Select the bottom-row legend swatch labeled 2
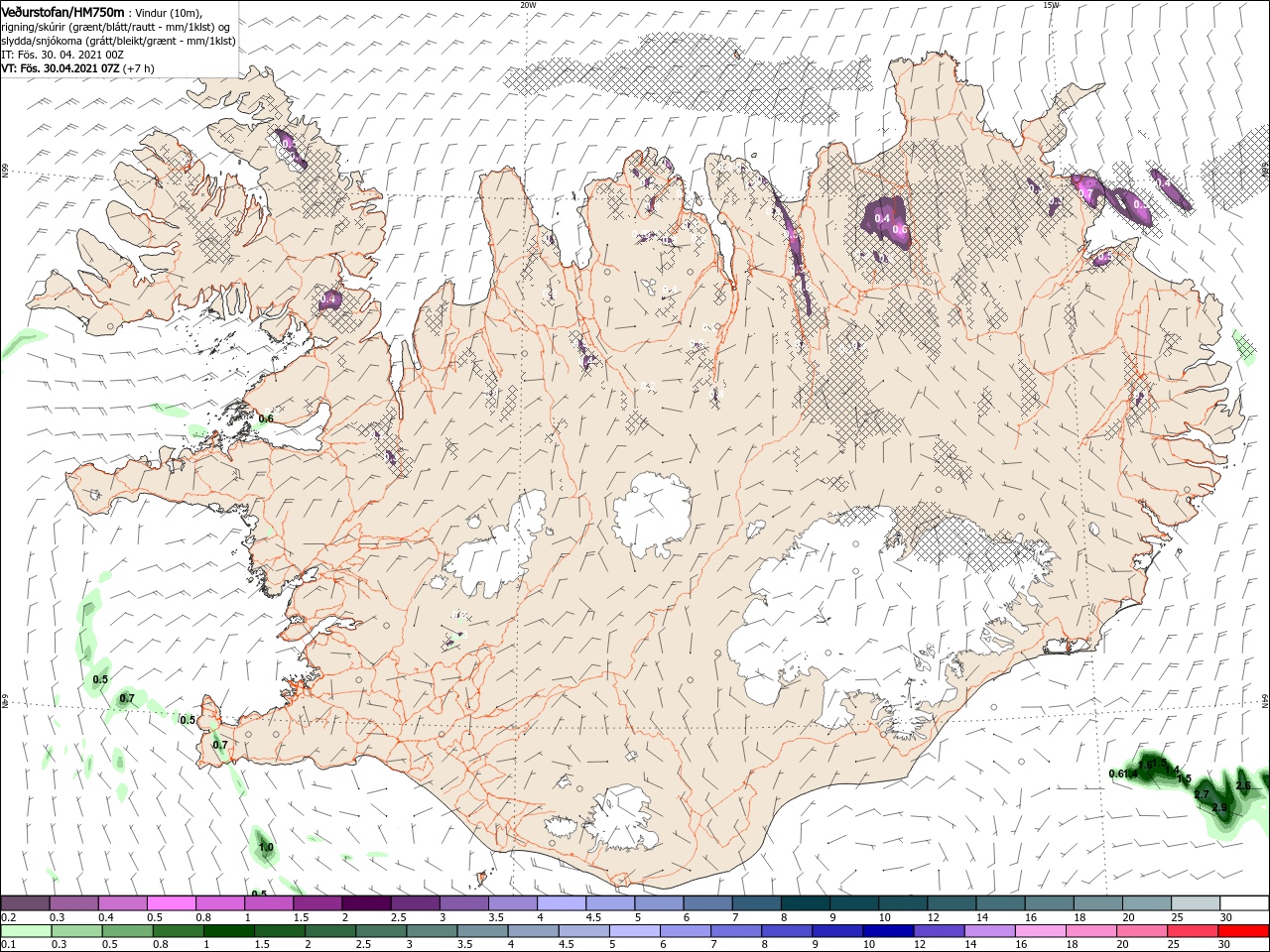The width and height of the screenshot is (1270, 952). coord(330,932)
